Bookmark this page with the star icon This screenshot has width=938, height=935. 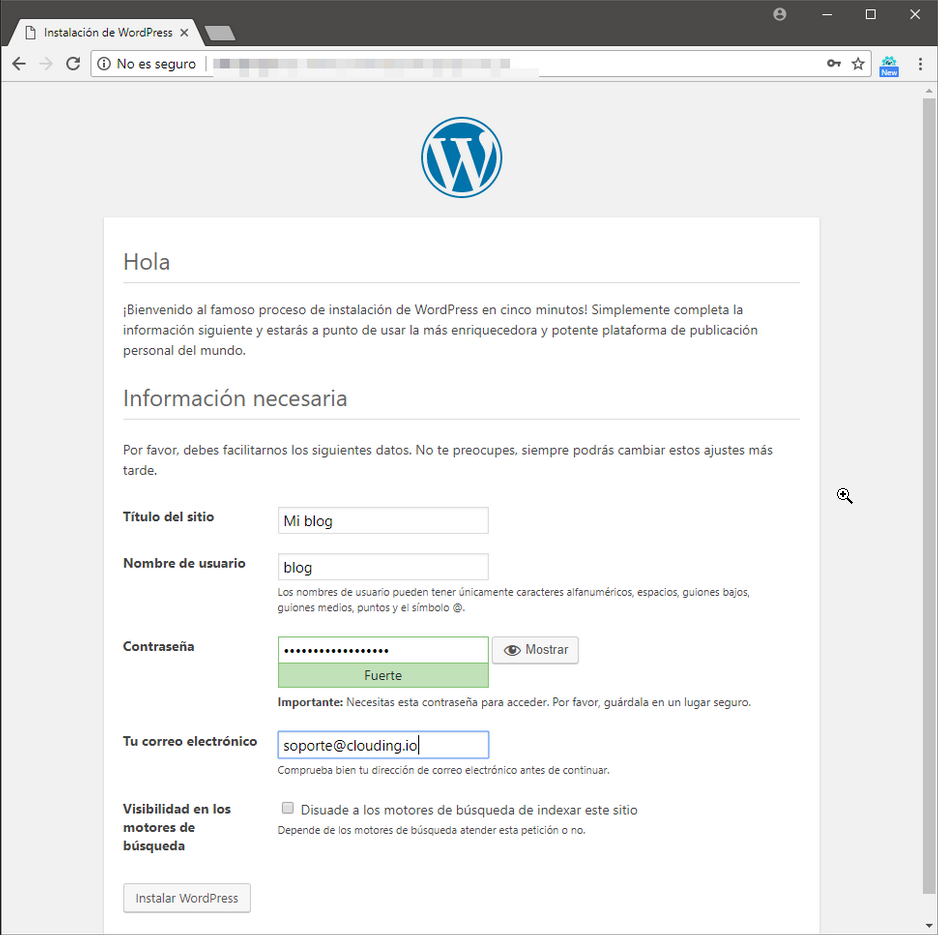click(858, 63)
